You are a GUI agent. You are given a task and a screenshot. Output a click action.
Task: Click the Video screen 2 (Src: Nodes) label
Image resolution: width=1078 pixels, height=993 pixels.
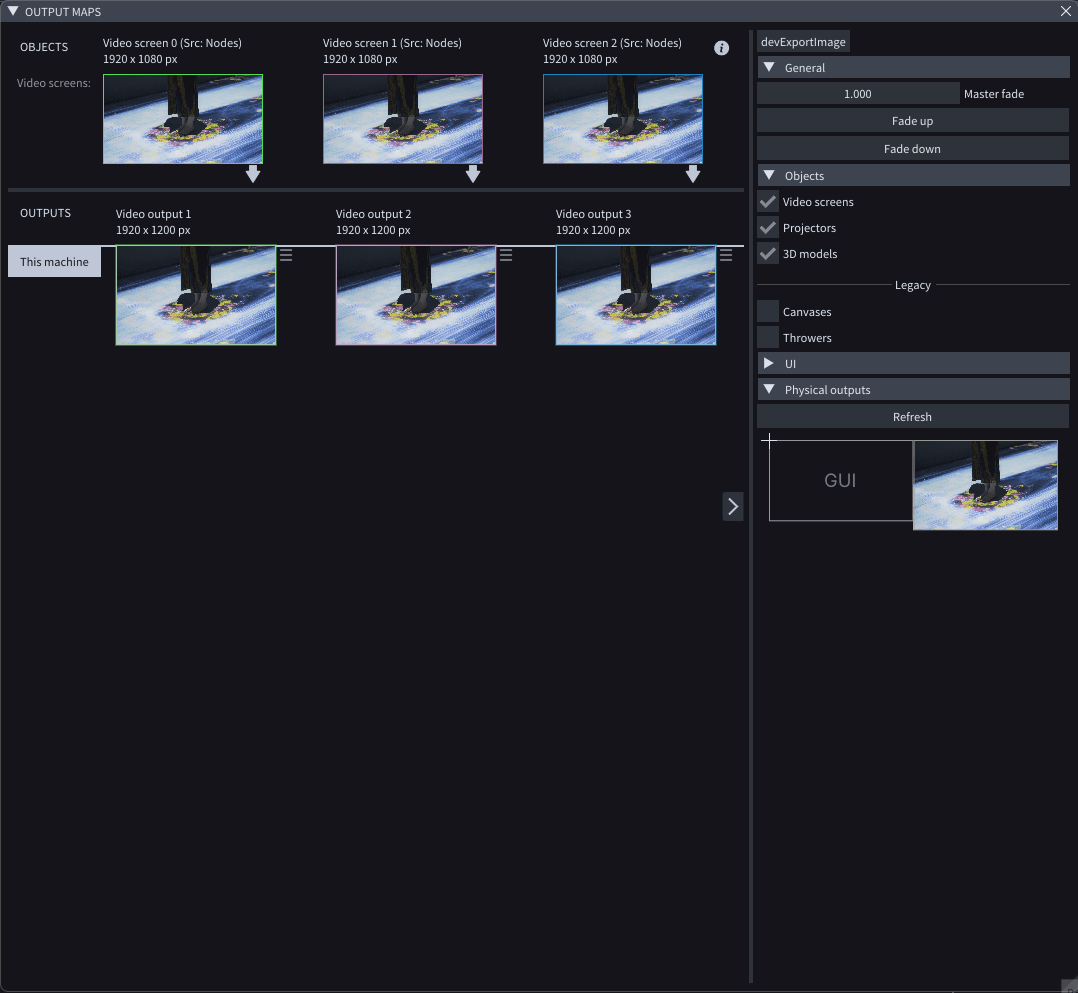613,43
